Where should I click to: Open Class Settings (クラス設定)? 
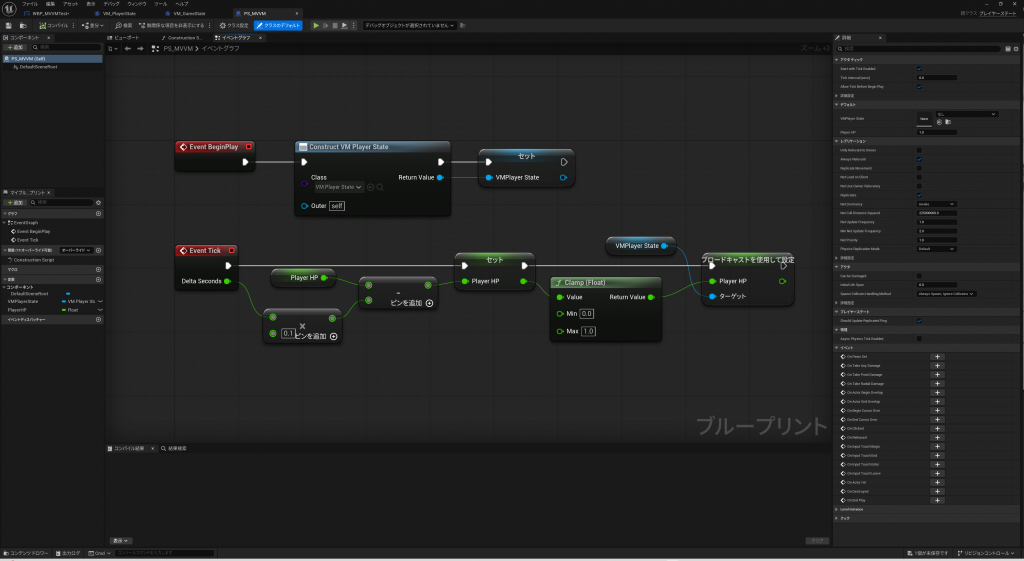pos(235,25)
